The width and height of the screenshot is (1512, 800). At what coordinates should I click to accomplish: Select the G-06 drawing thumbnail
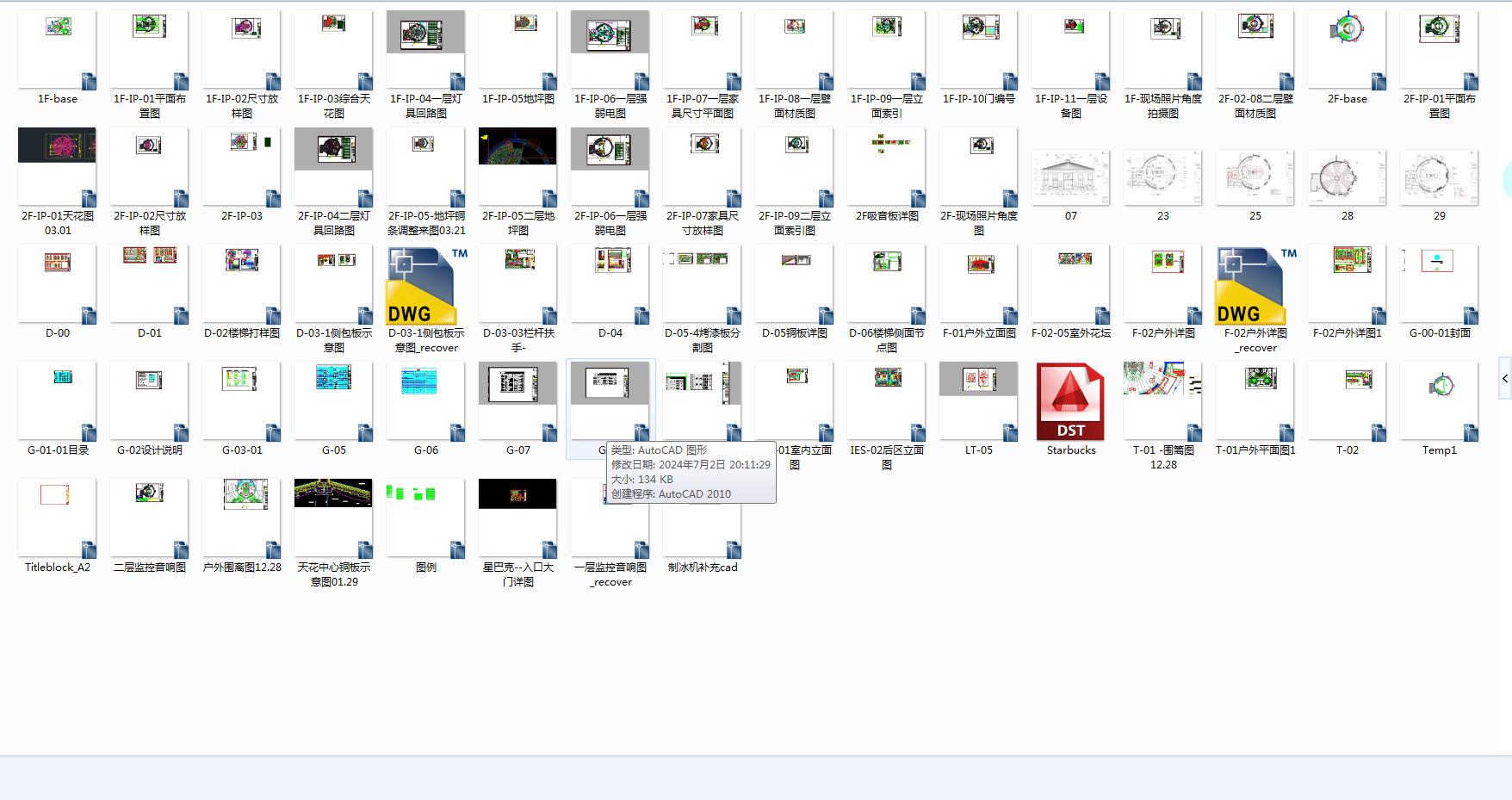(425, 401)
